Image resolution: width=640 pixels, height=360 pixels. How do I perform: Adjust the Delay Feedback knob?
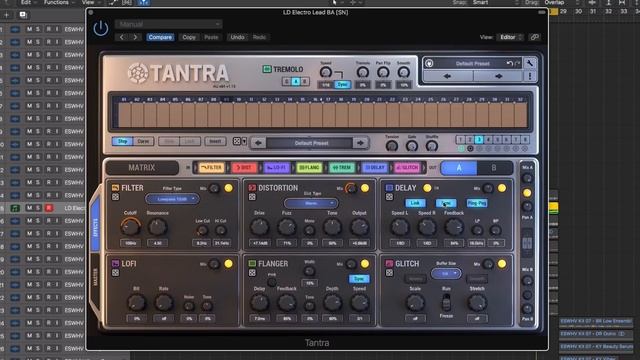(454, 227)
